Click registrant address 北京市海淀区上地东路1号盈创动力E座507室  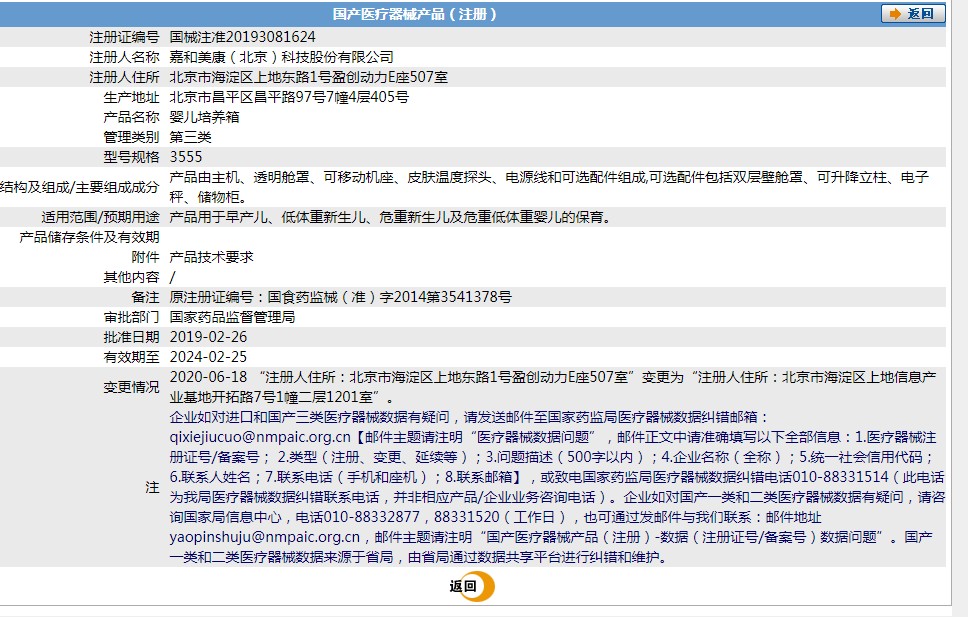309,77
